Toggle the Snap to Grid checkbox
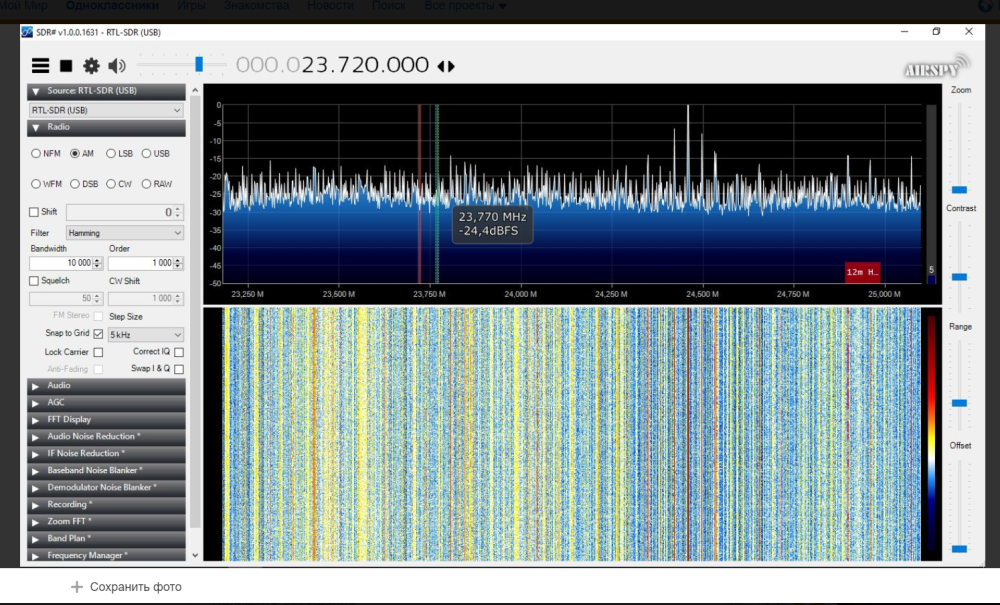 pos(98,334)
